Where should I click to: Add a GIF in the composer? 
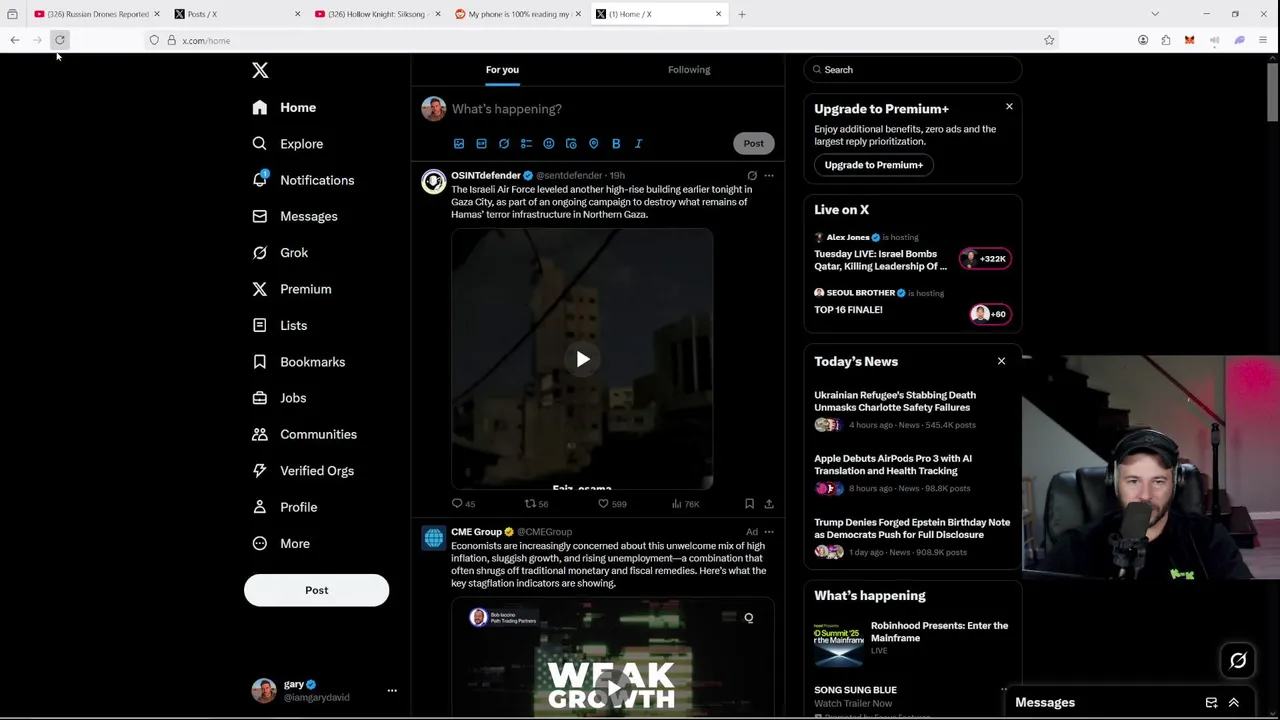point(481,144)
